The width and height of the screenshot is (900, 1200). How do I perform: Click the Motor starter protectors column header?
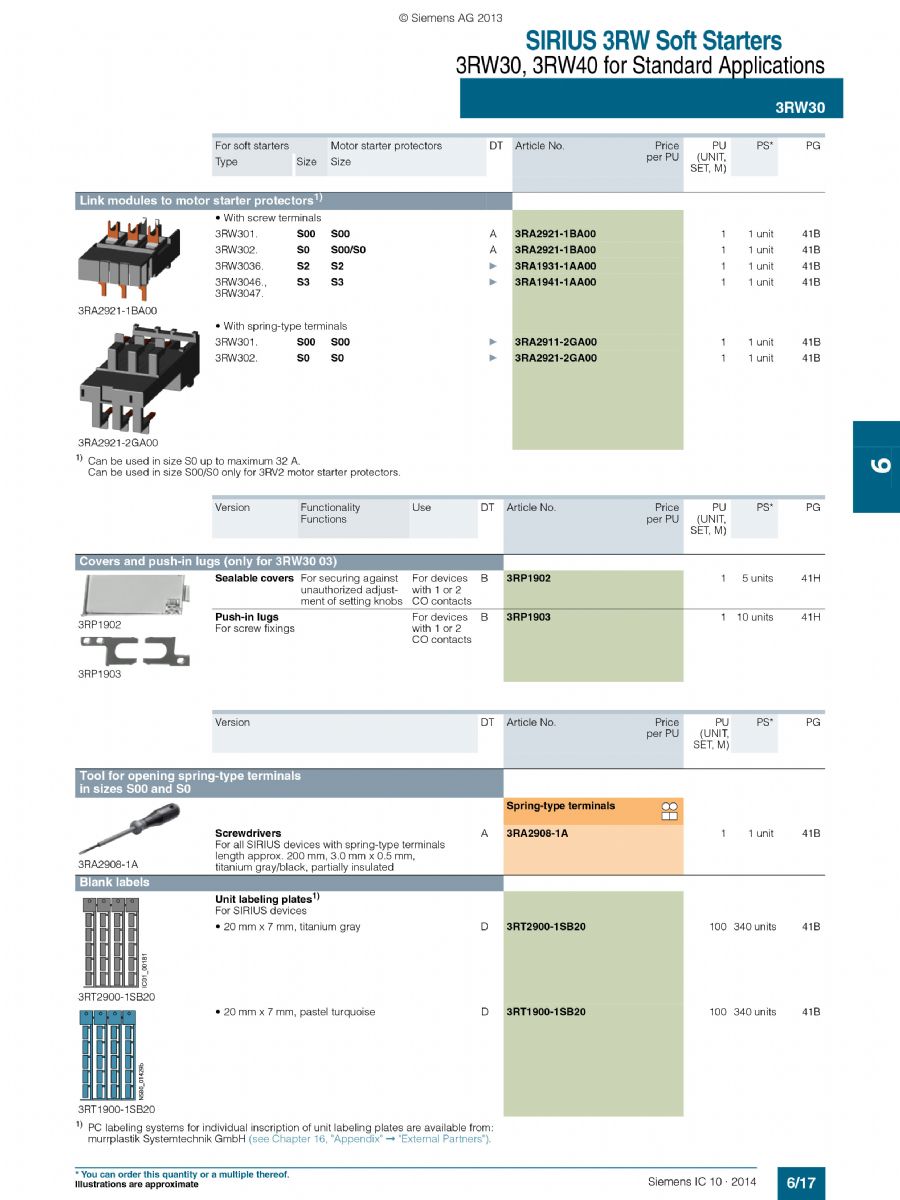(386, 146)
